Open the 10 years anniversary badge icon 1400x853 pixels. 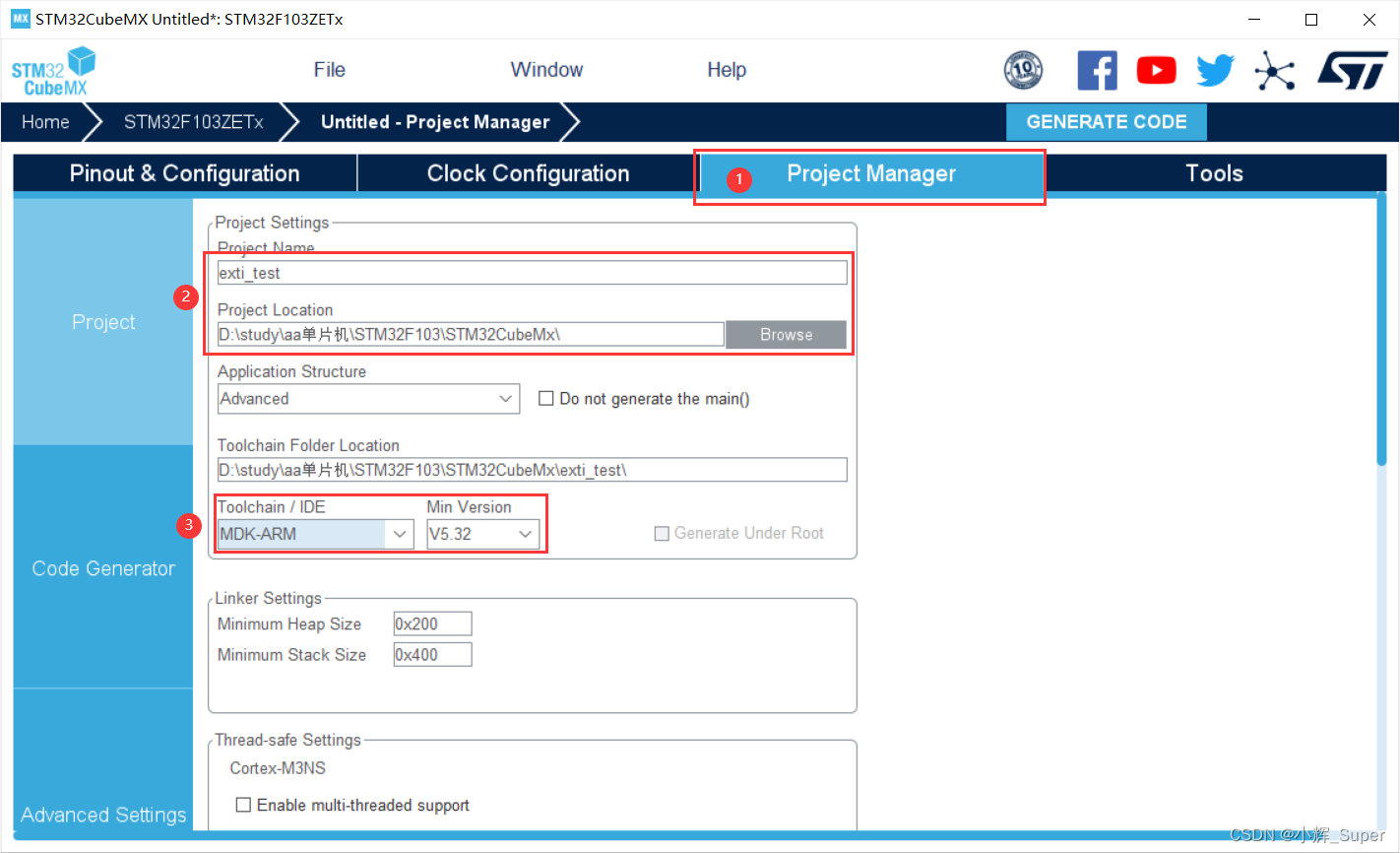[x=1023, y=71]
